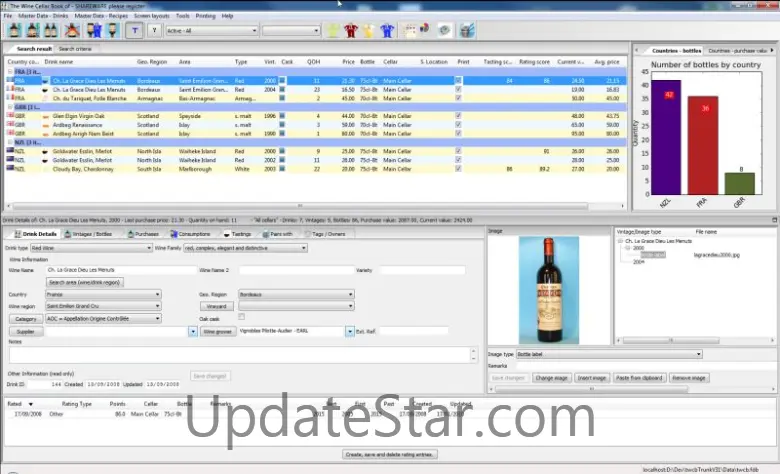Click the pie chart toolbar icon
Image resolution: width=780 pixels, height=474 pixels.
point(424,28)
